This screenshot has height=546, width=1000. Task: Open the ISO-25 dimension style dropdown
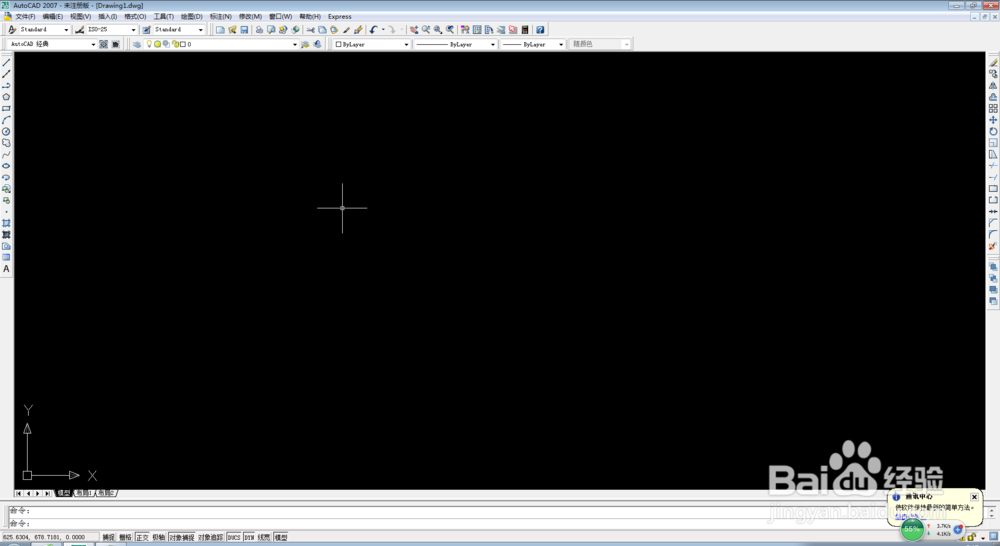pyautogui.click(x=133, y=30)
